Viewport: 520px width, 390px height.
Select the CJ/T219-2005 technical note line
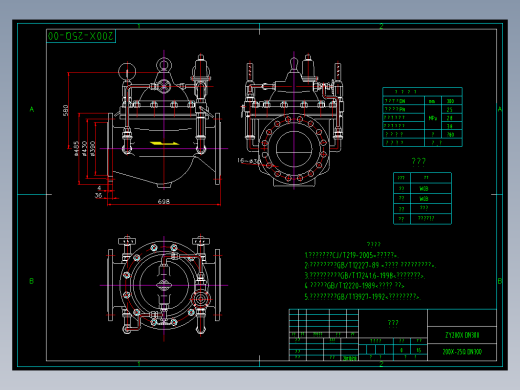click(x=351, y=255)
